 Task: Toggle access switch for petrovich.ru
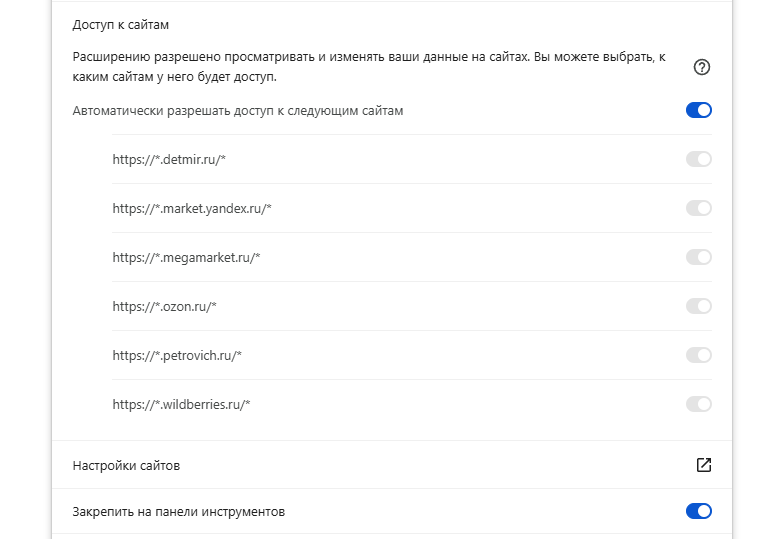[x=698, y=355]
